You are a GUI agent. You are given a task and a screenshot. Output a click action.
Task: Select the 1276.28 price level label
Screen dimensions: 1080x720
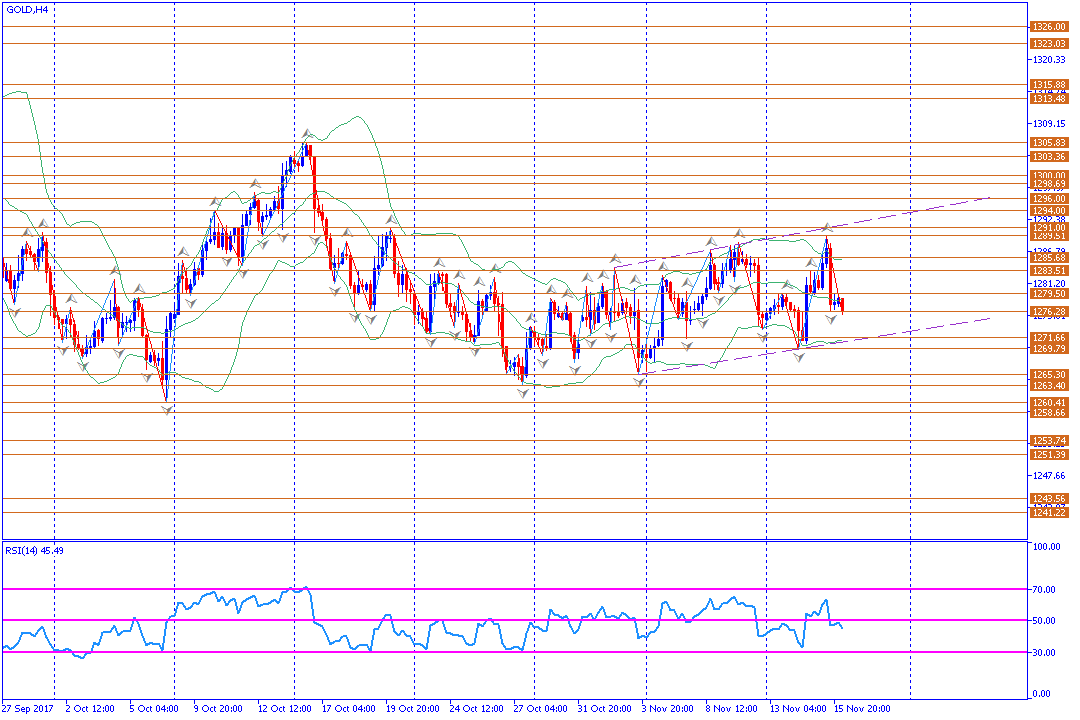[1049, 312]
